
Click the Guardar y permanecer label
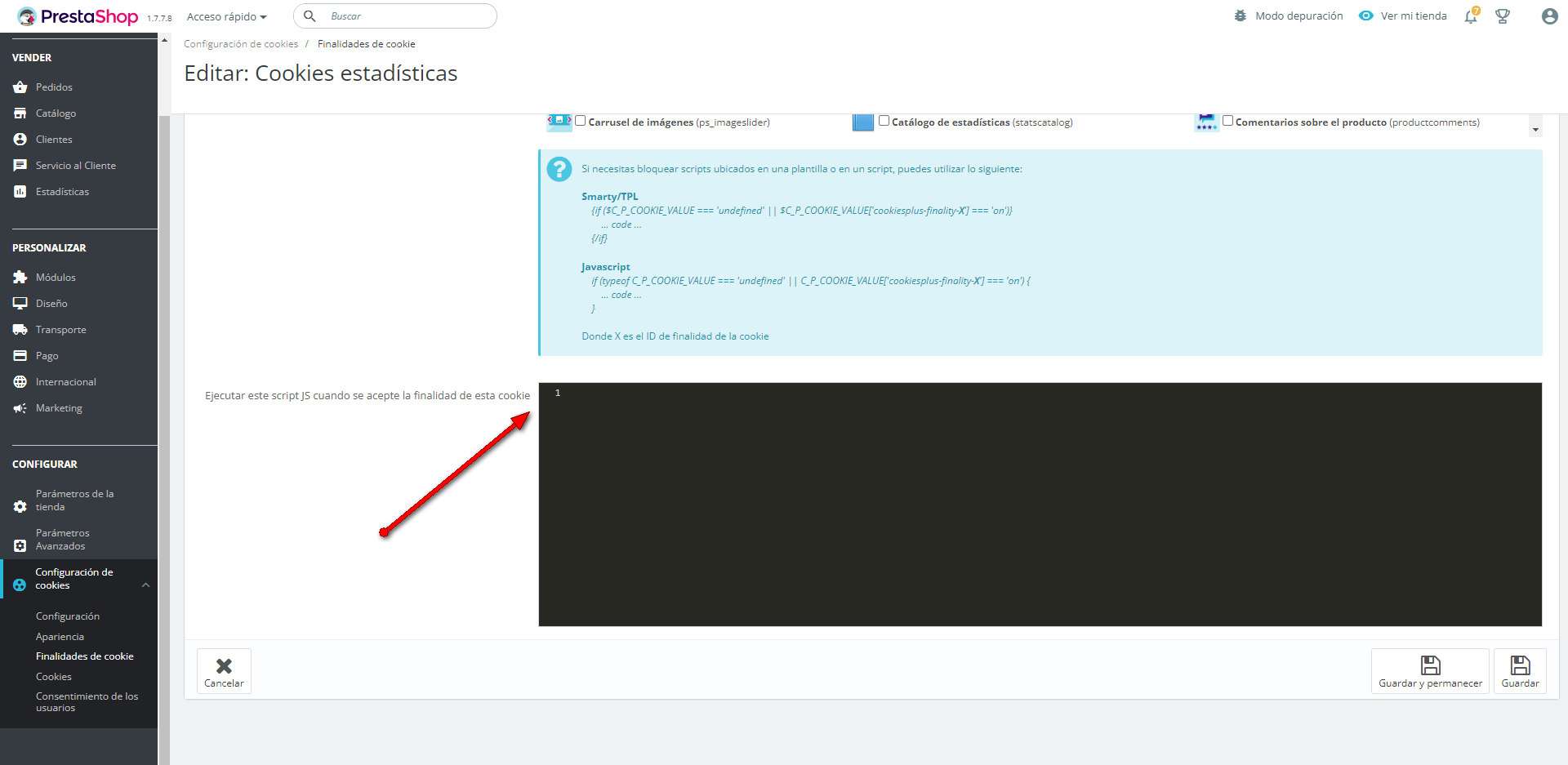click(x=1431, y=683)
